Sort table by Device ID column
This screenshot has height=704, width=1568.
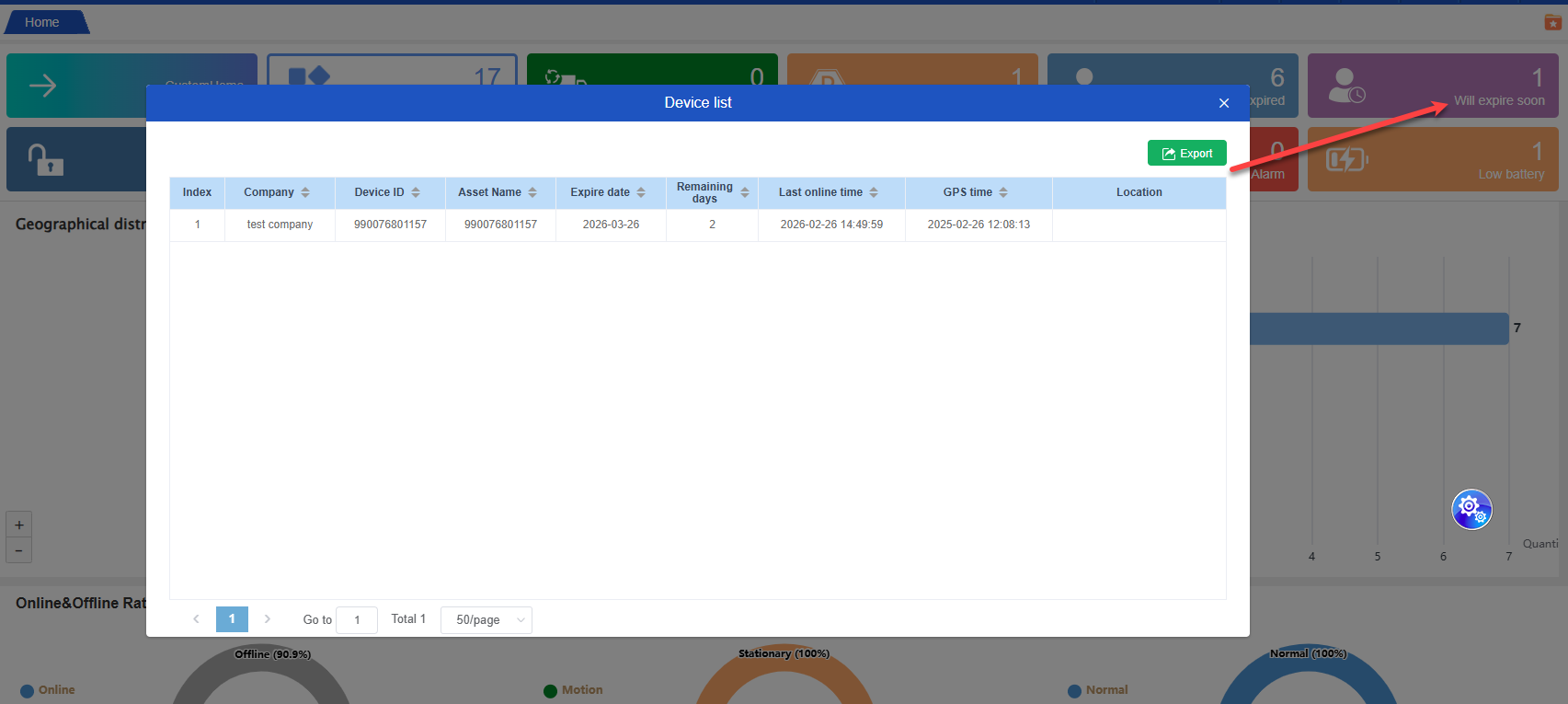[416, 192]
